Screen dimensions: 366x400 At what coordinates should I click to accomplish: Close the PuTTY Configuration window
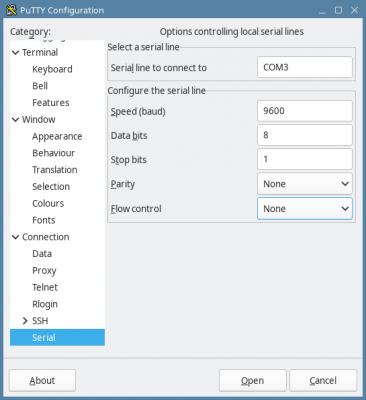(x=355, y=10)
